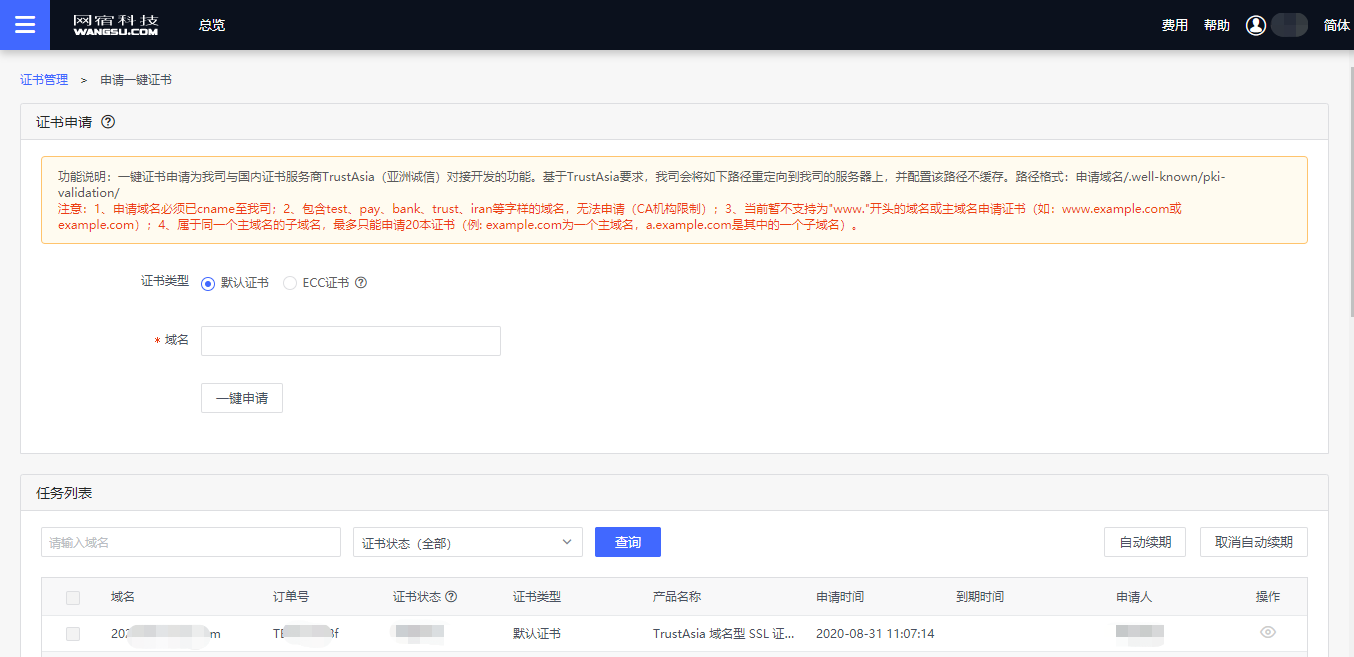Open 费用 in the top bar
Screen dimensions: 1354x657
click(x=1175, y=25)
